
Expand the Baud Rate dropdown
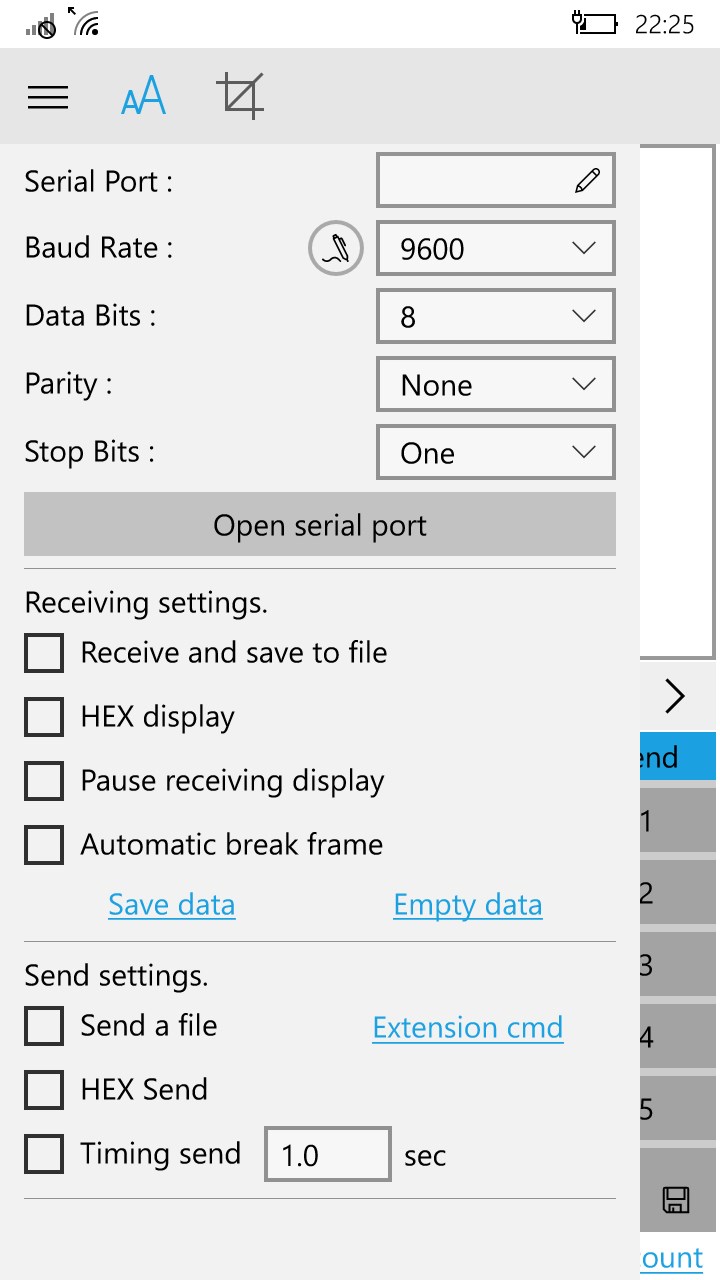495,249
